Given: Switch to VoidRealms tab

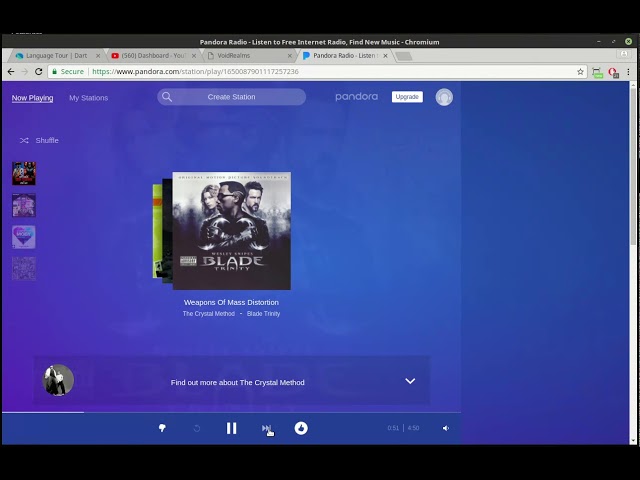Looking at the screenshot, I should click(249, 56).
